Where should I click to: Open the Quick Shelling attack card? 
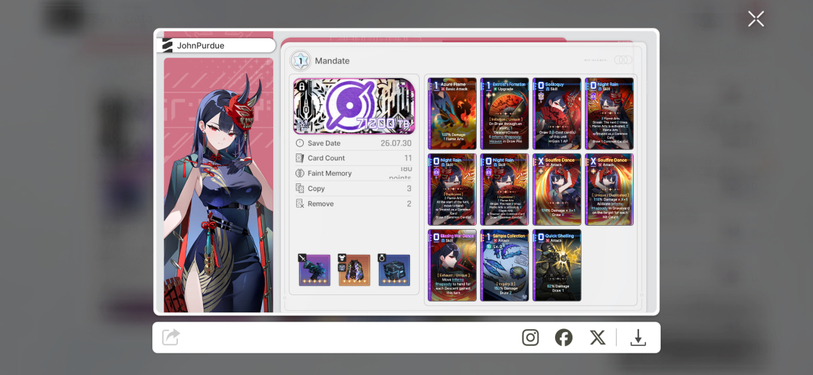557,265
